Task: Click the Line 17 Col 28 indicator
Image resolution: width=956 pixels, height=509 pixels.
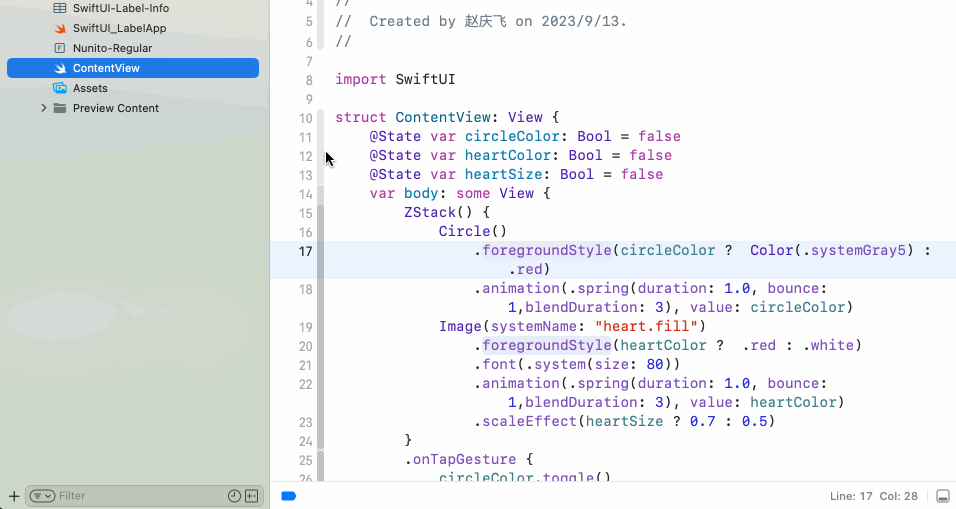Action: (874, 496)
